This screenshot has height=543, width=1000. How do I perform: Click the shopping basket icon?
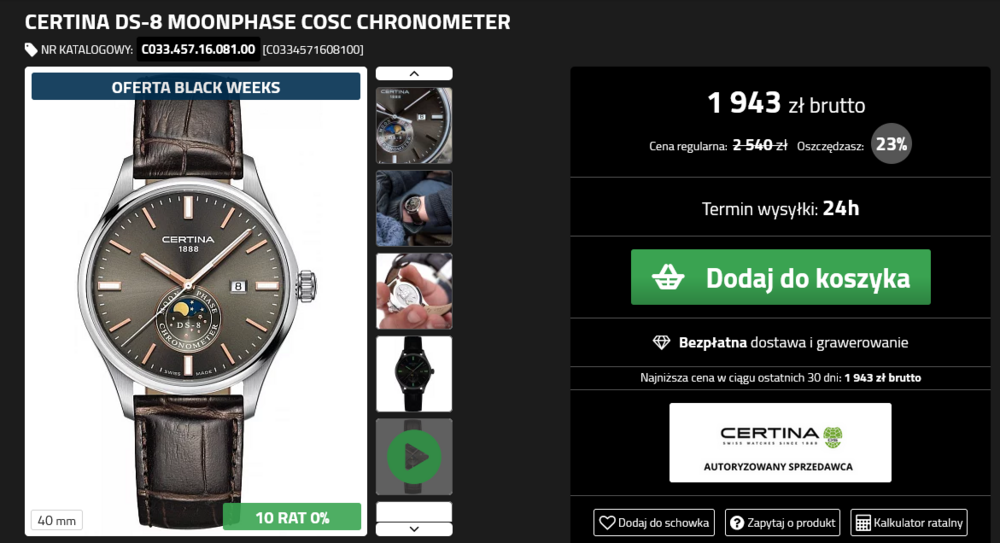(668, 278)
